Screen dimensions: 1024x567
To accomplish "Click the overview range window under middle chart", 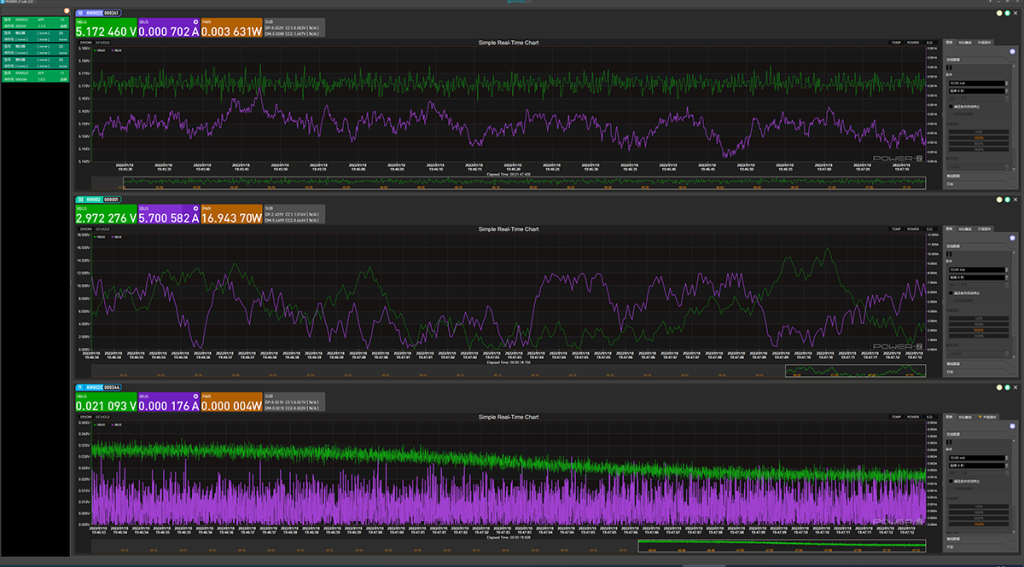I will tap(856, 371).
